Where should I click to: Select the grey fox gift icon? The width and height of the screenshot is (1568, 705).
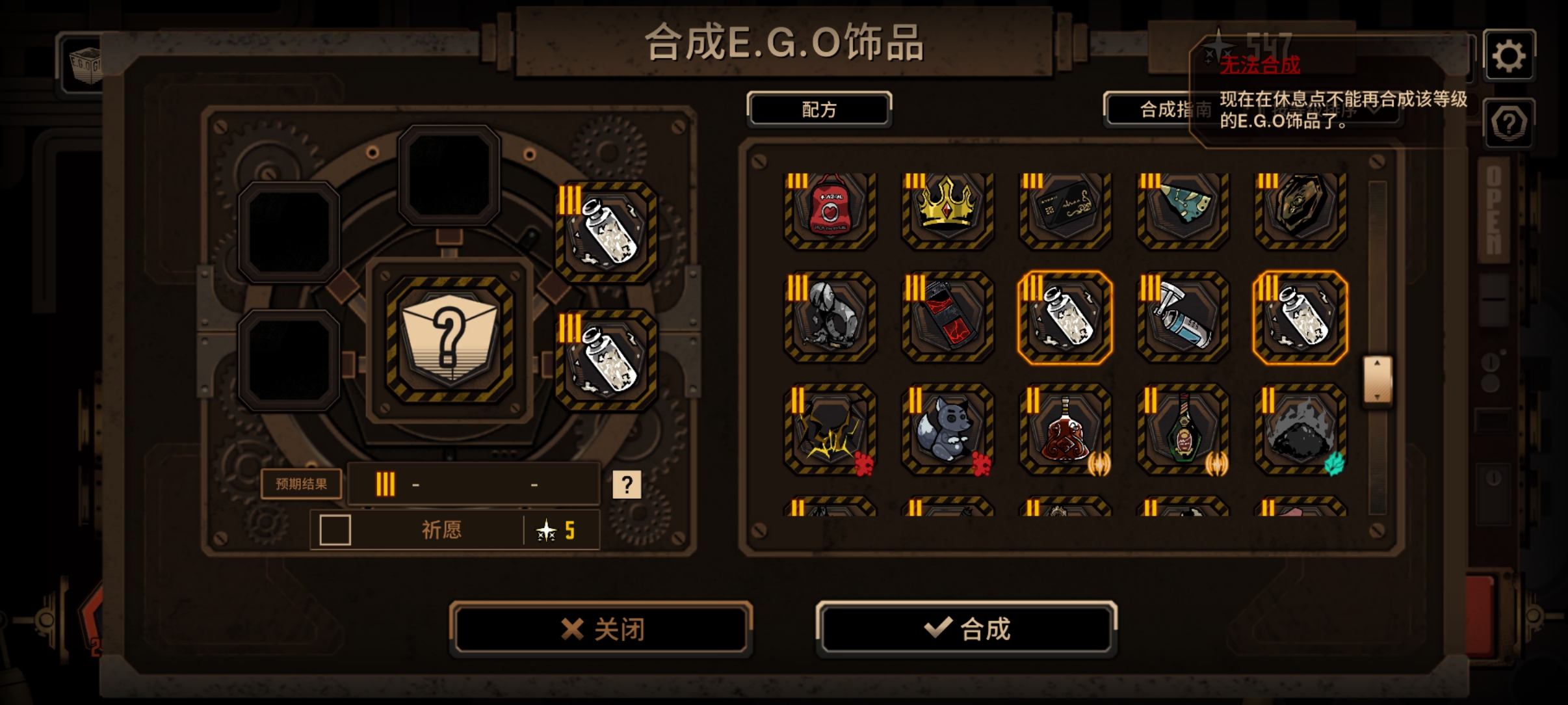pos(947,429)
